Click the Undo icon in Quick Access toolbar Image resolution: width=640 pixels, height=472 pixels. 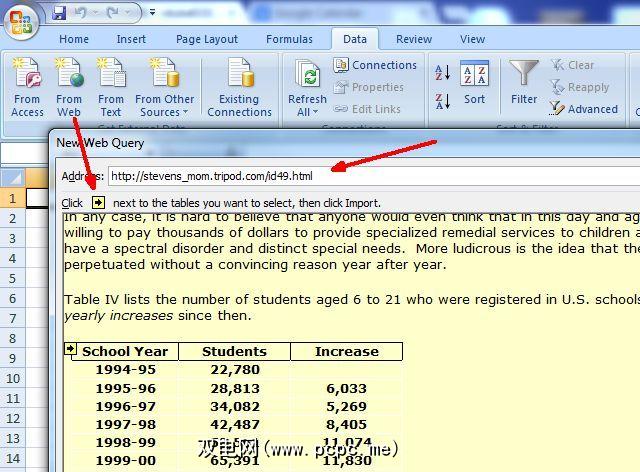(x=81, y=13)
